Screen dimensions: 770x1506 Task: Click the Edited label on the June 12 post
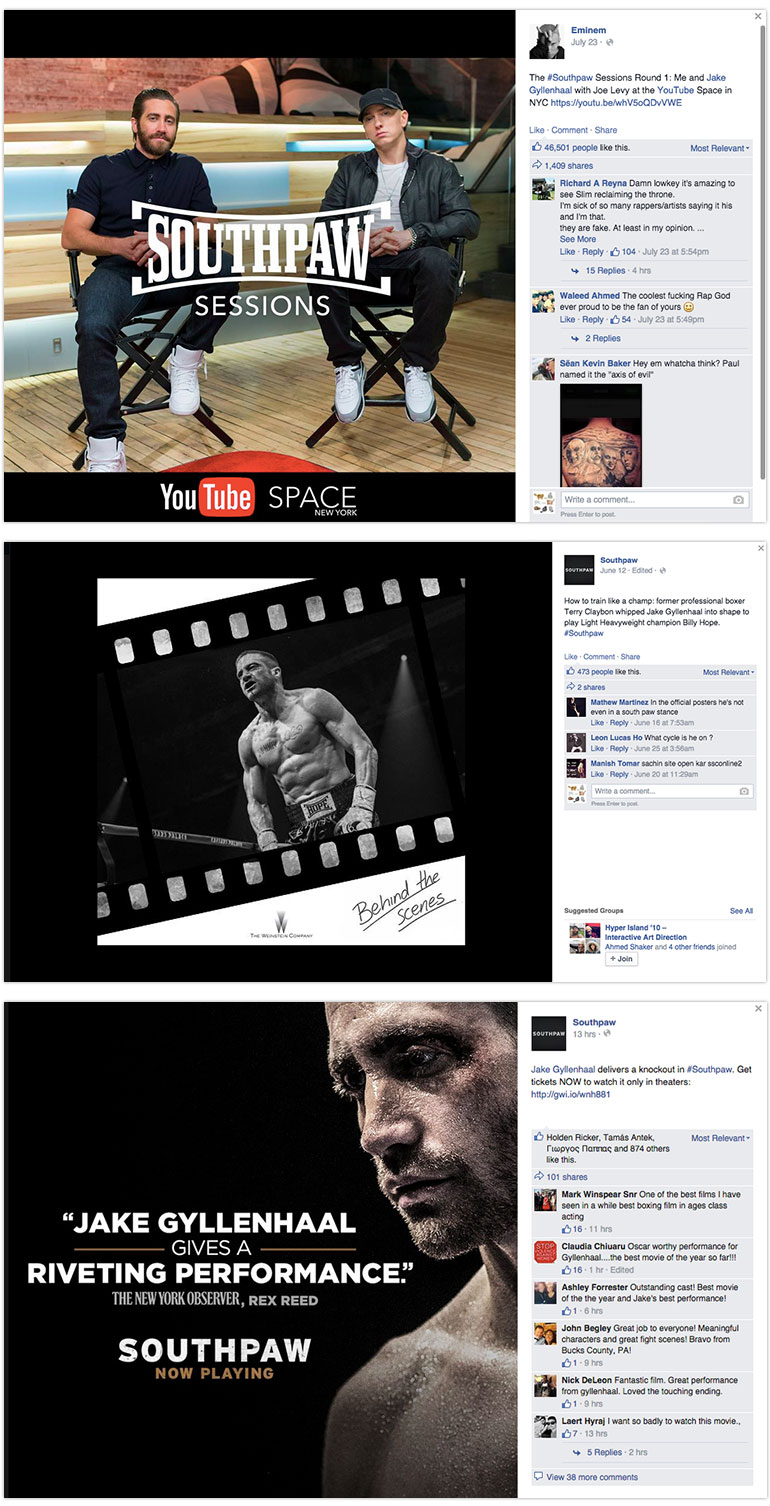[x=642, y=570]
